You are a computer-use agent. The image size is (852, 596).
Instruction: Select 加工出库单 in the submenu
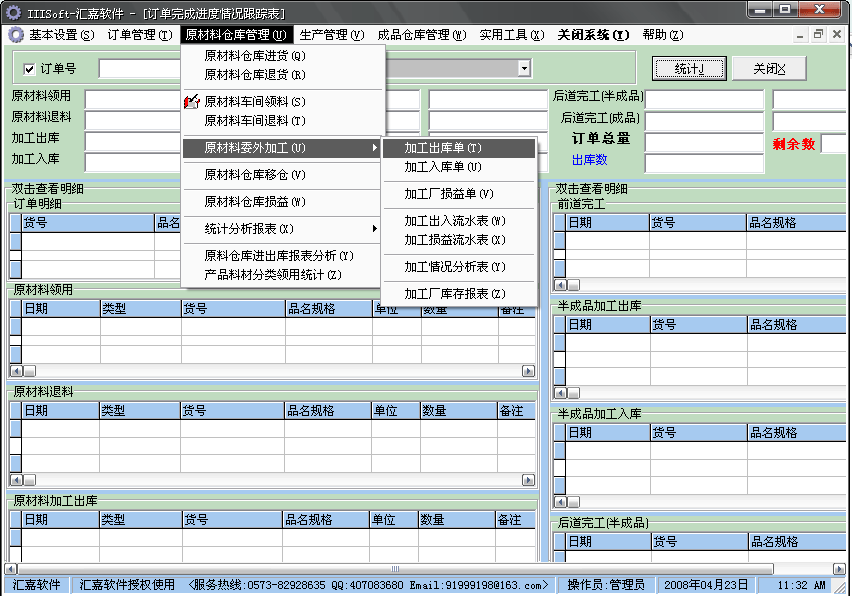[459, 148]
